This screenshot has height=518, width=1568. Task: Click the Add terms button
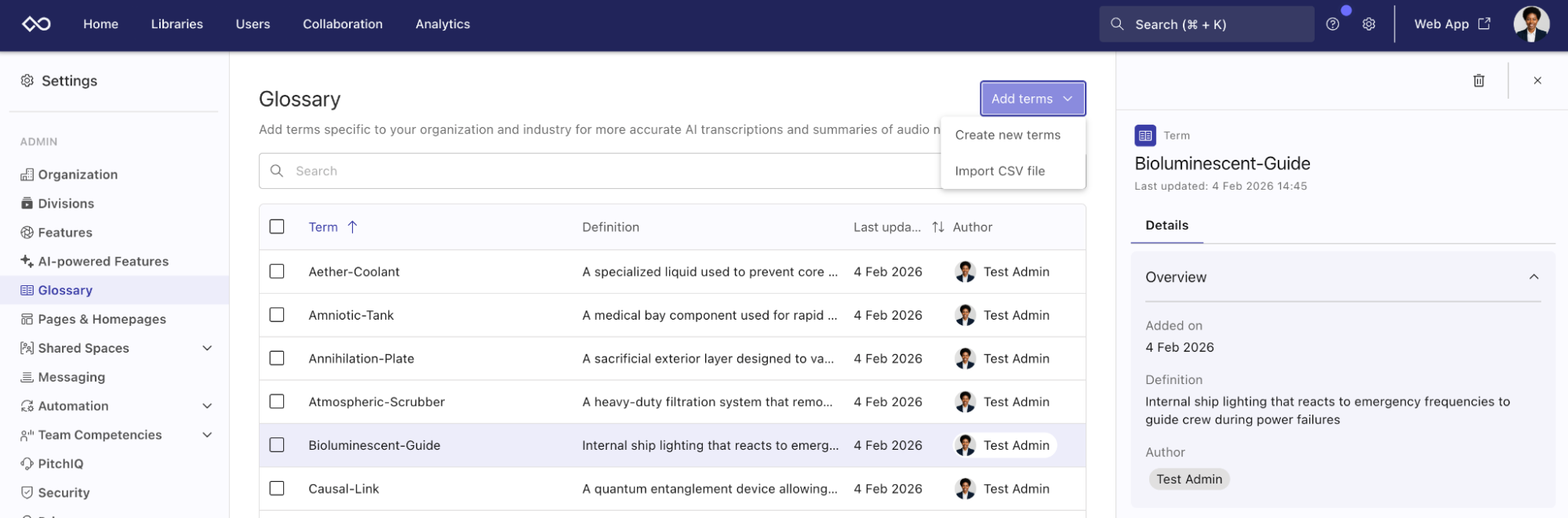click(1031, 99)
